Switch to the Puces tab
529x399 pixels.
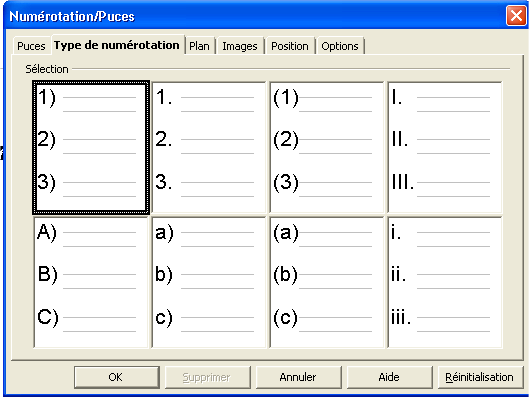click(31, 46)
